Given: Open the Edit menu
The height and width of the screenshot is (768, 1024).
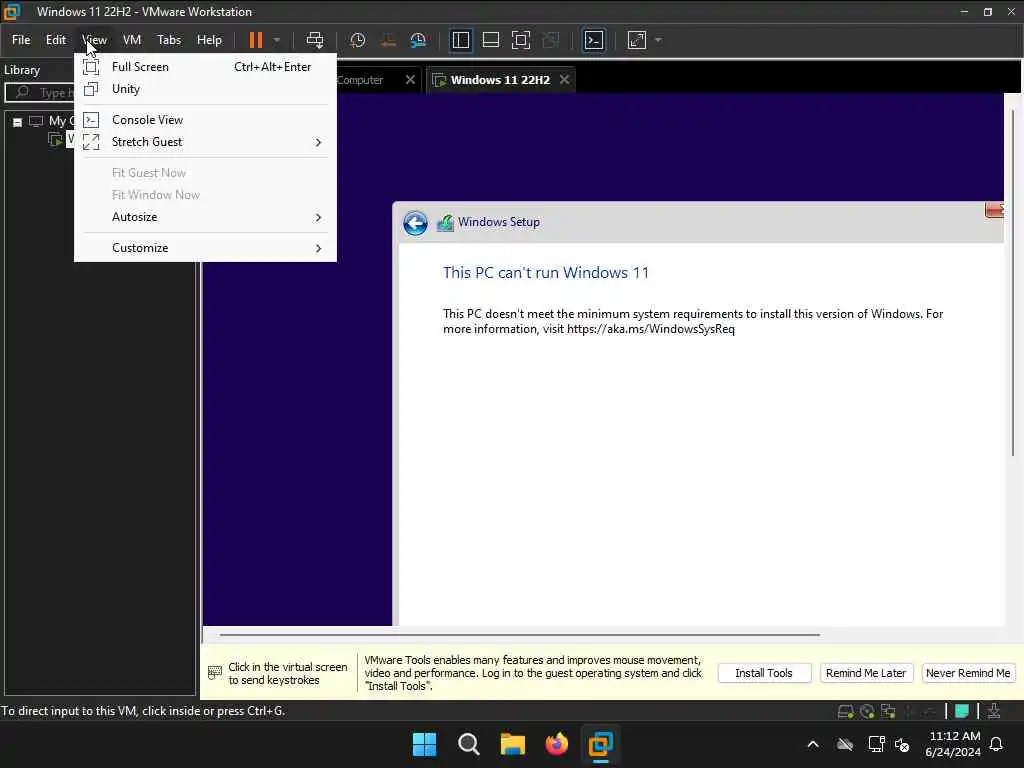Looking at the screenshot, I should (56, 40).
